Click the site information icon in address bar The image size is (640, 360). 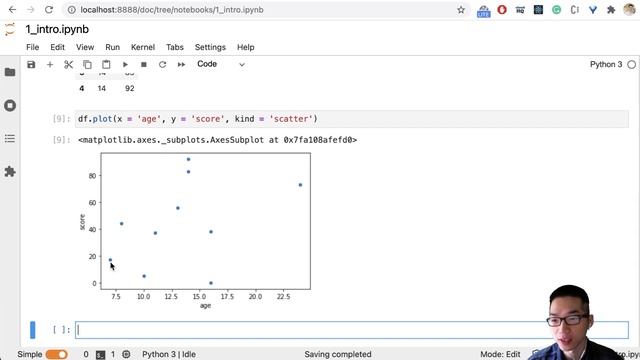(72, 10)
